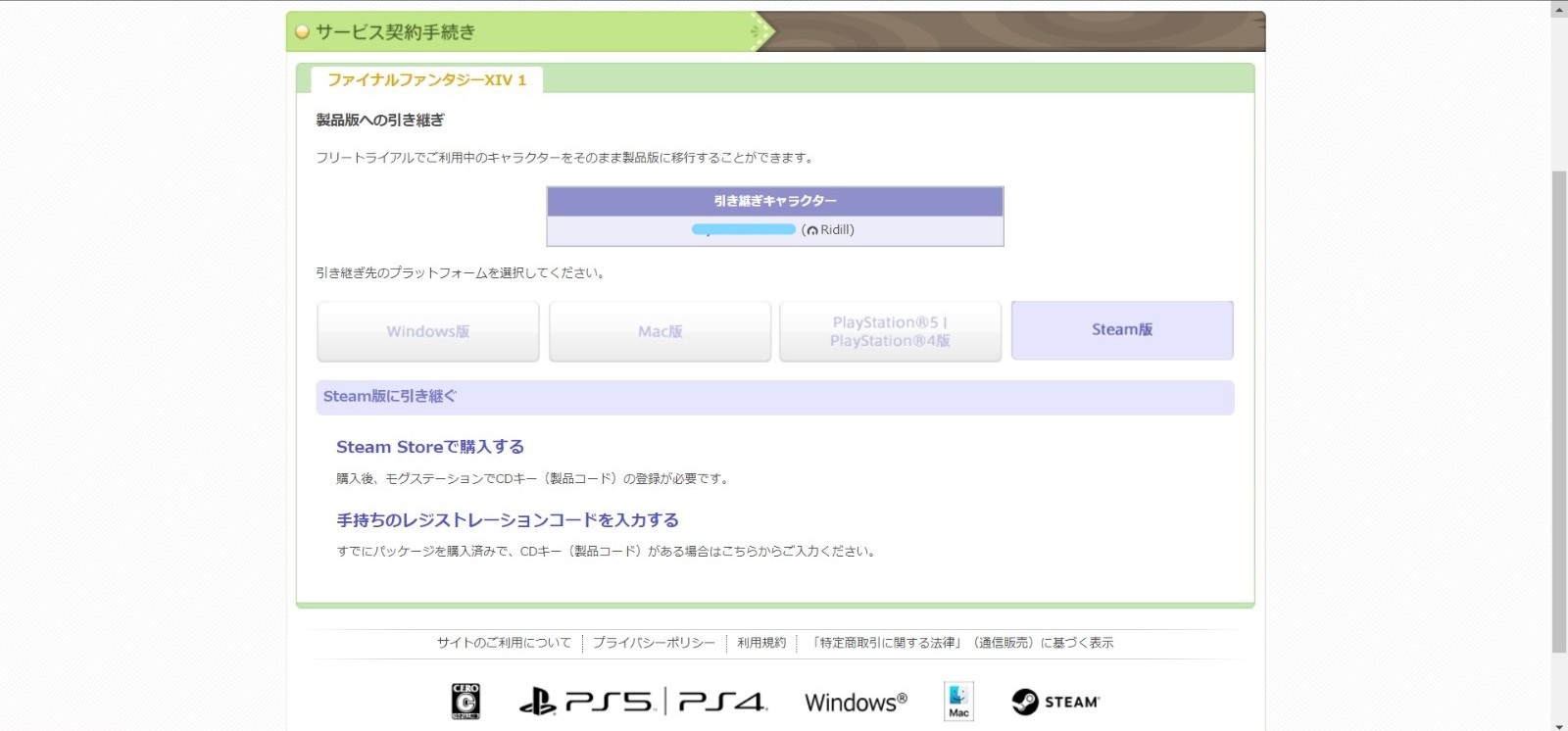Click the text 引き継ぎ先のプラットフォームを選択してください。
This screenshot has width=1568, height=731.
pos(462,273)
